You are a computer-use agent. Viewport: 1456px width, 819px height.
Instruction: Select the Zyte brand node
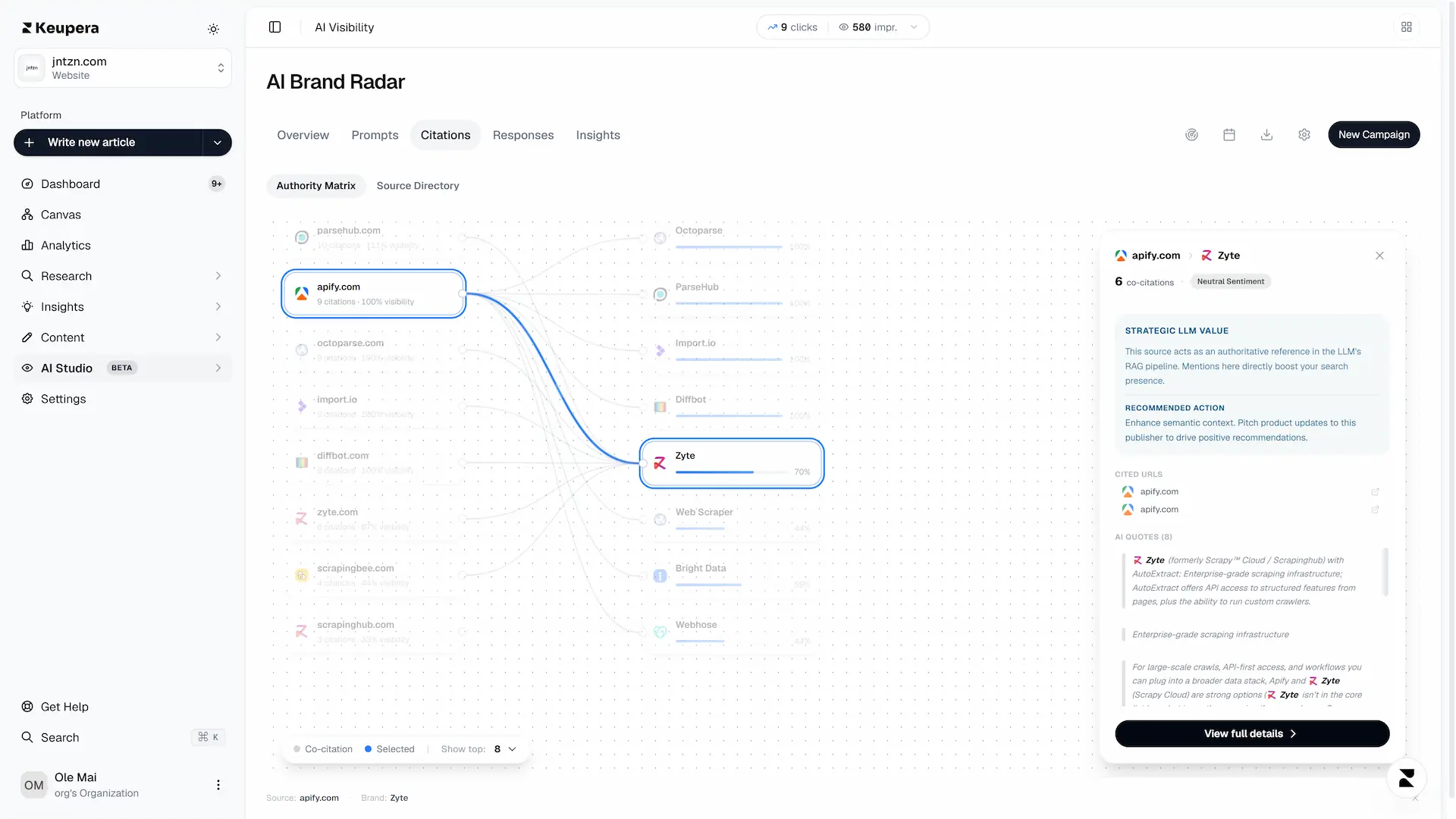click(x=732, y=463)
